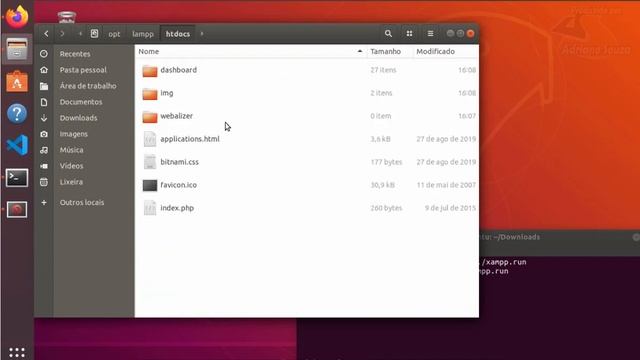Image resolution: width=640 pixels, height=360 pixels.
Task: Select the bitnami.css file name
Action: 180,162
